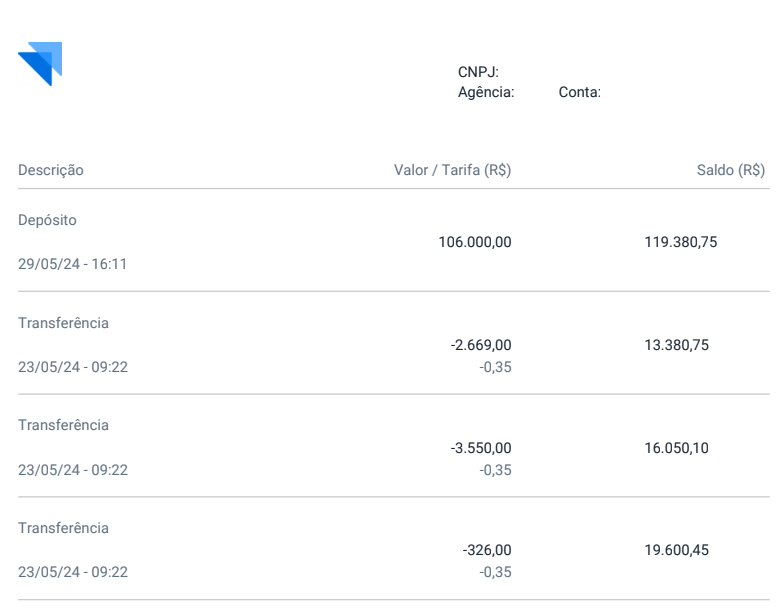Screen dimensions: 784x609
Task: Click the Conta label in header
Action: point(580,92)
